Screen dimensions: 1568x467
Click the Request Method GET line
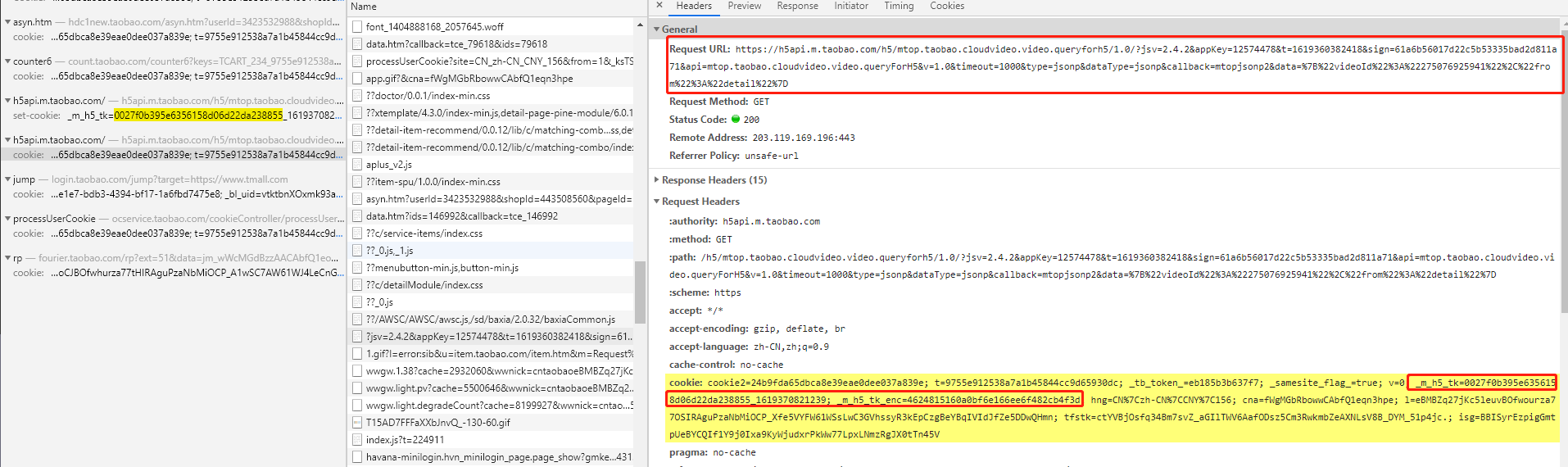point(719,102)
